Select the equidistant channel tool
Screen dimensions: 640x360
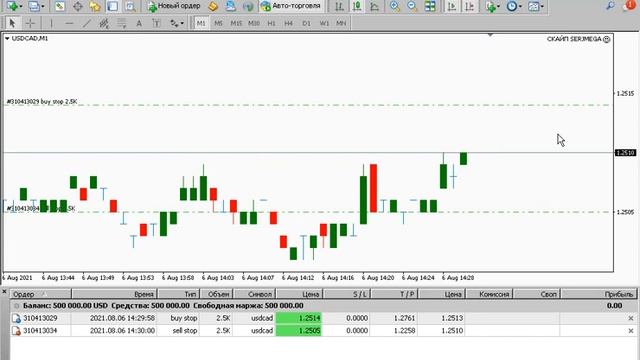click(x=104, y=23)
